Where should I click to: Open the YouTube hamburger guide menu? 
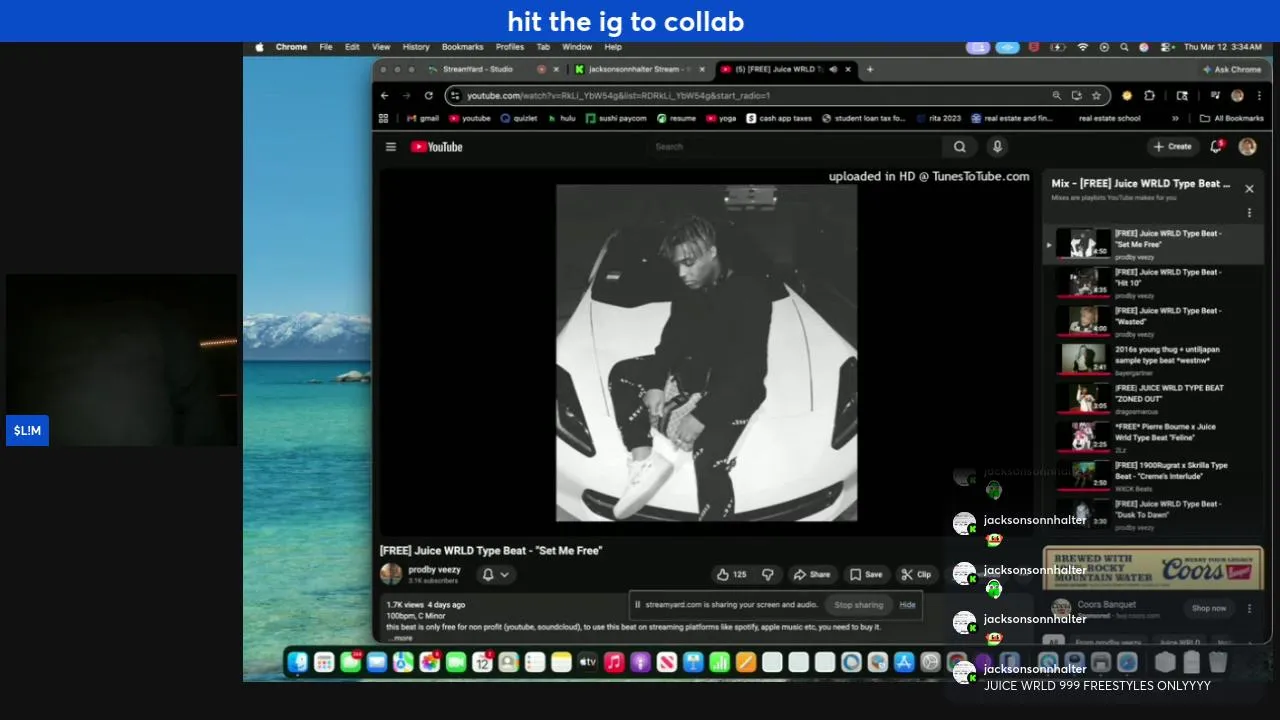pyautogui.click(x=391, y=147)
